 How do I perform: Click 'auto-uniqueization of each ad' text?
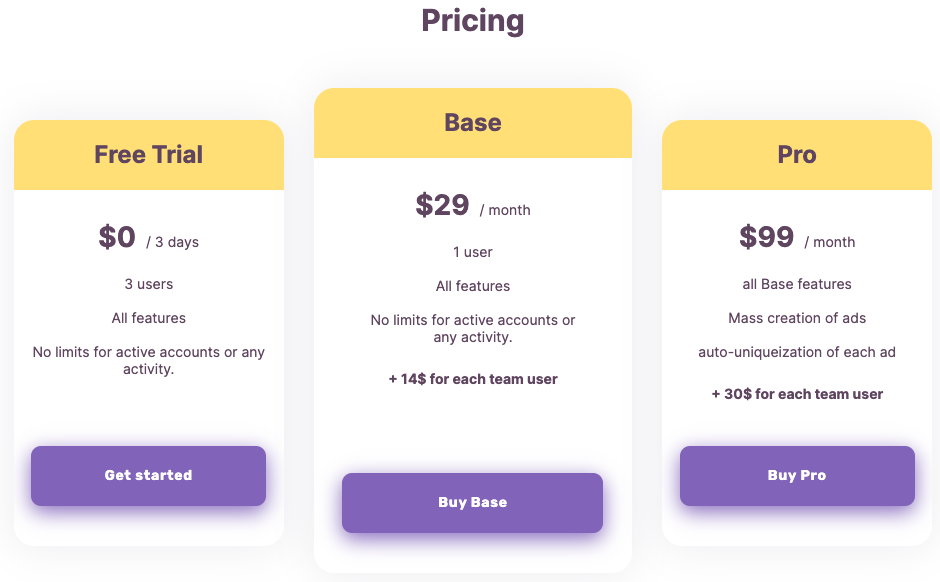tap(797, 352)
